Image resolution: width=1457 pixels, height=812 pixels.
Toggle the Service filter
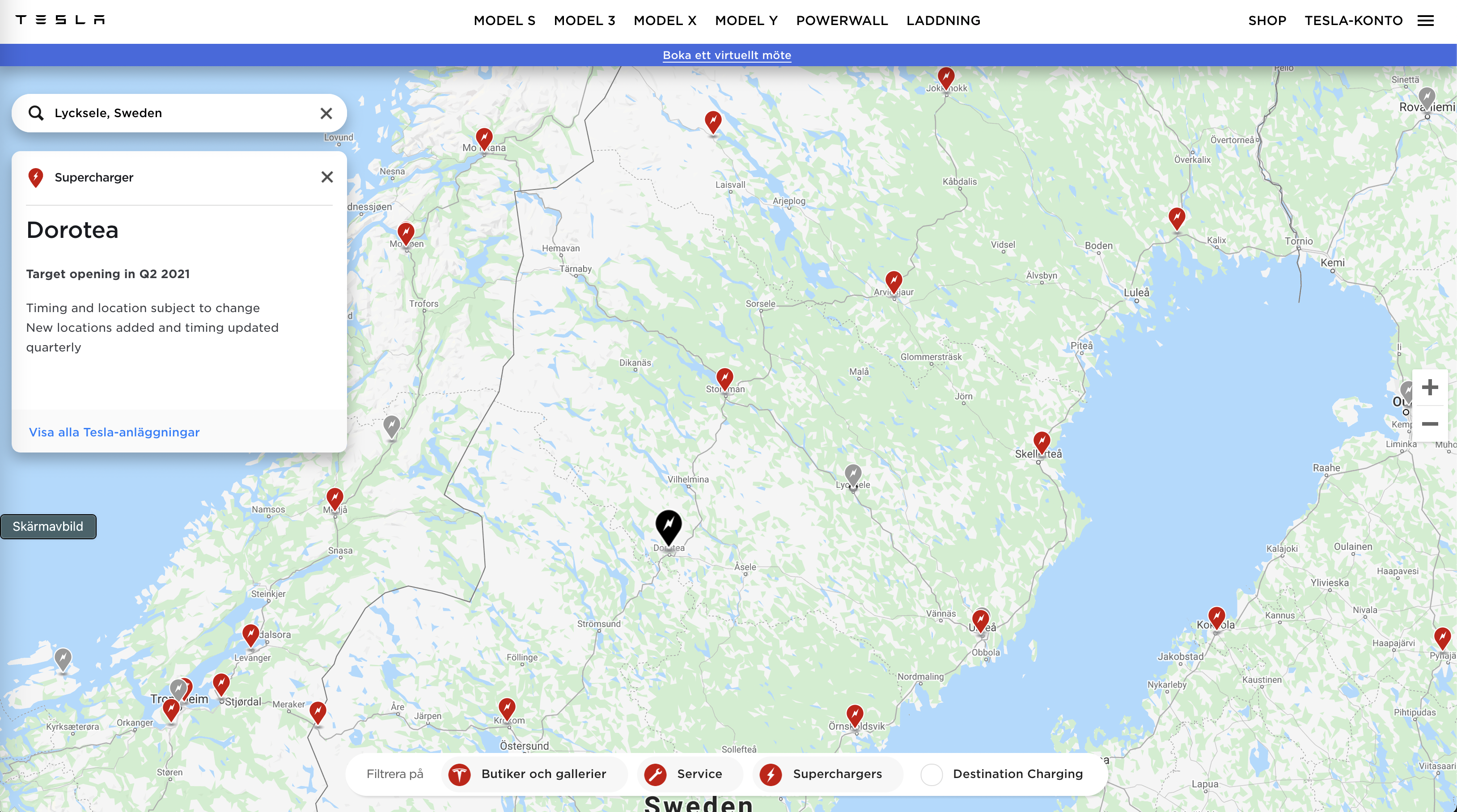coord(690,774)
